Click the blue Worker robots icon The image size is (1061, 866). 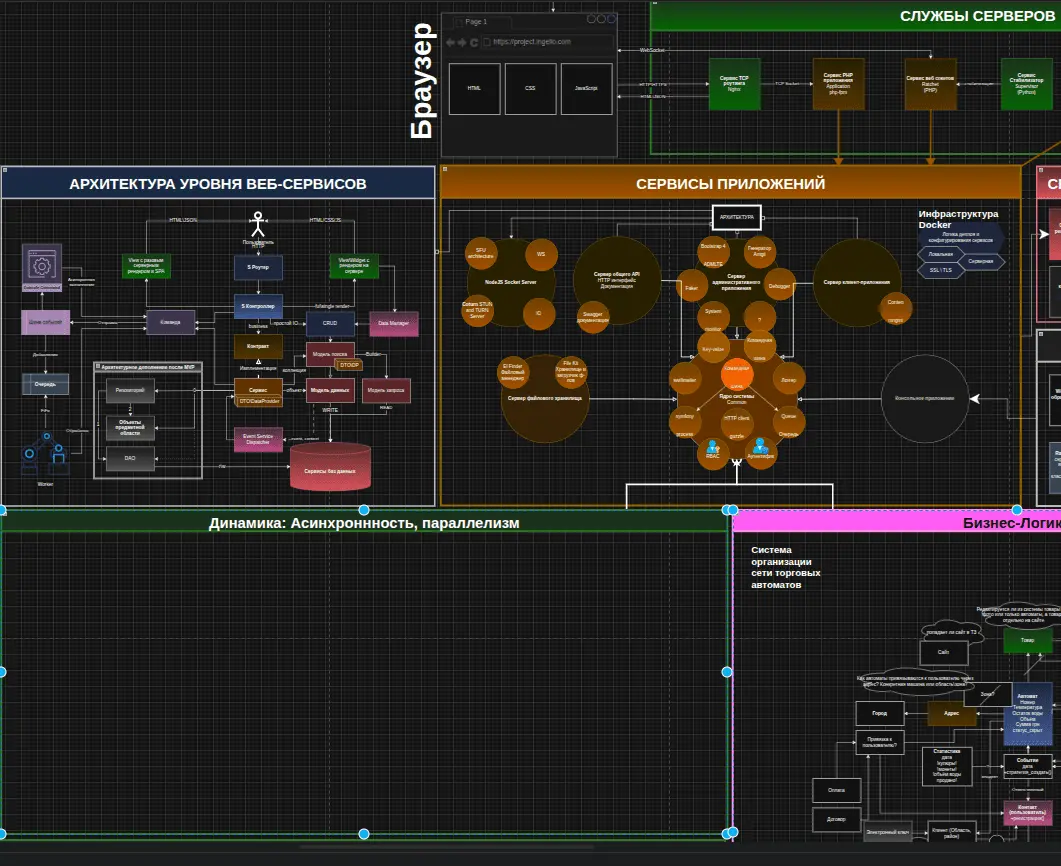(45, 453)
